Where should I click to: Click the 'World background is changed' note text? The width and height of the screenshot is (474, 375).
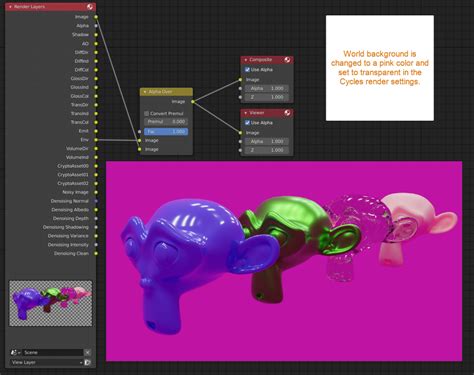[380, 68]
